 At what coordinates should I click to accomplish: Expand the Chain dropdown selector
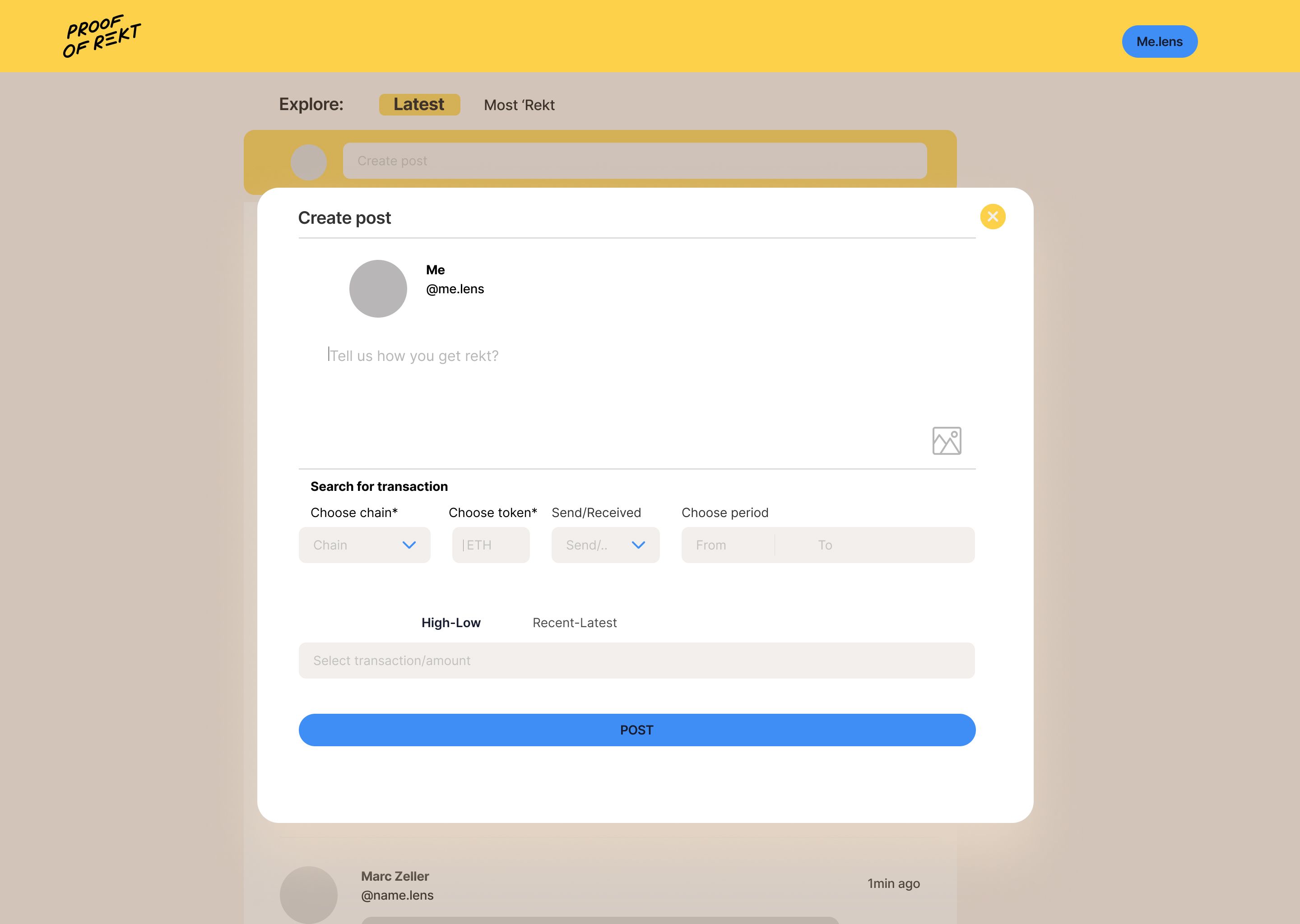pyautogui.click(x=364, y=544)
